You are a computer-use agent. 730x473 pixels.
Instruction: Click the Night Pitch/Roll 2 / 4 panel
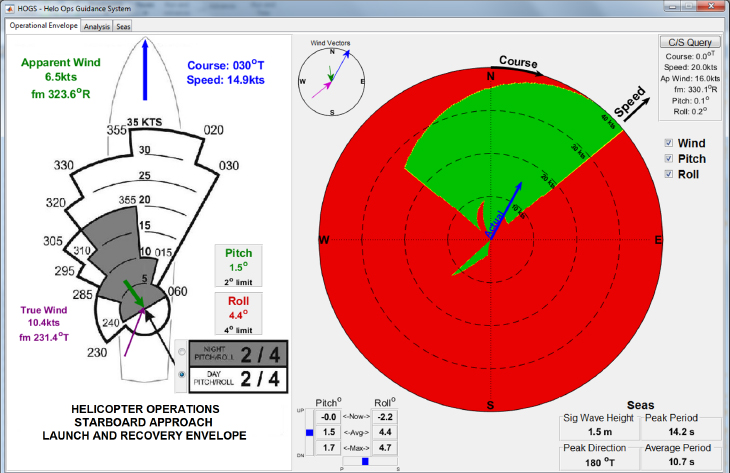click(x=238, y=355)
